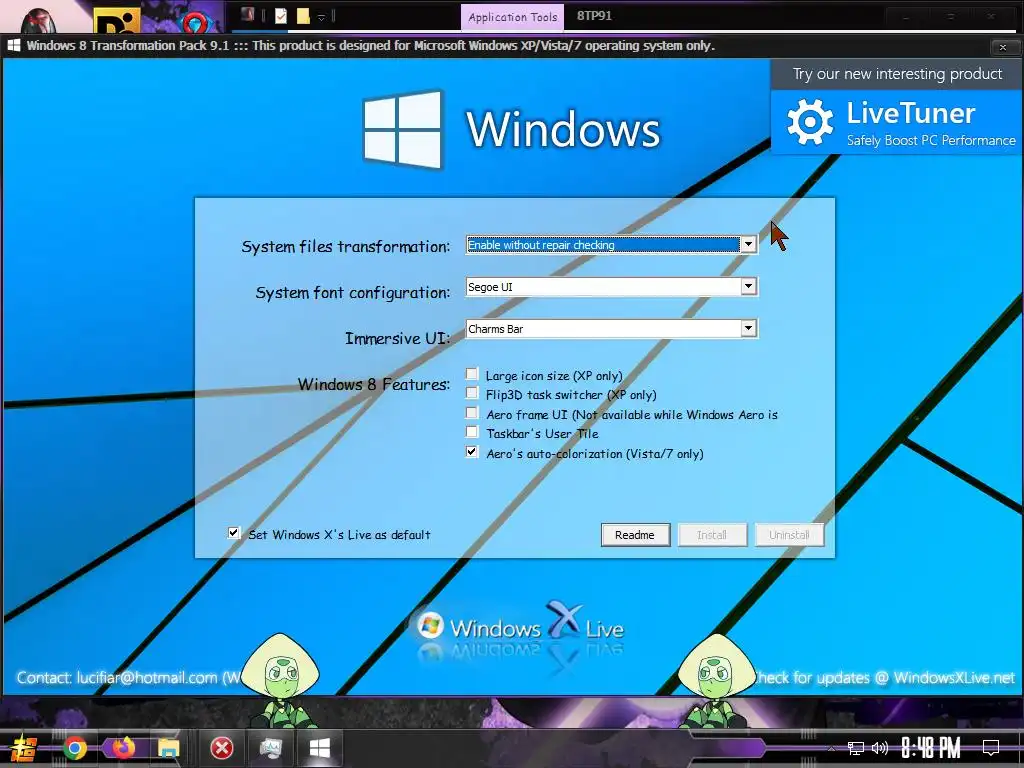The image size is (1024, 768).
Task: Open the Immersive UI dropdown arrow
Action: (748, 328)
